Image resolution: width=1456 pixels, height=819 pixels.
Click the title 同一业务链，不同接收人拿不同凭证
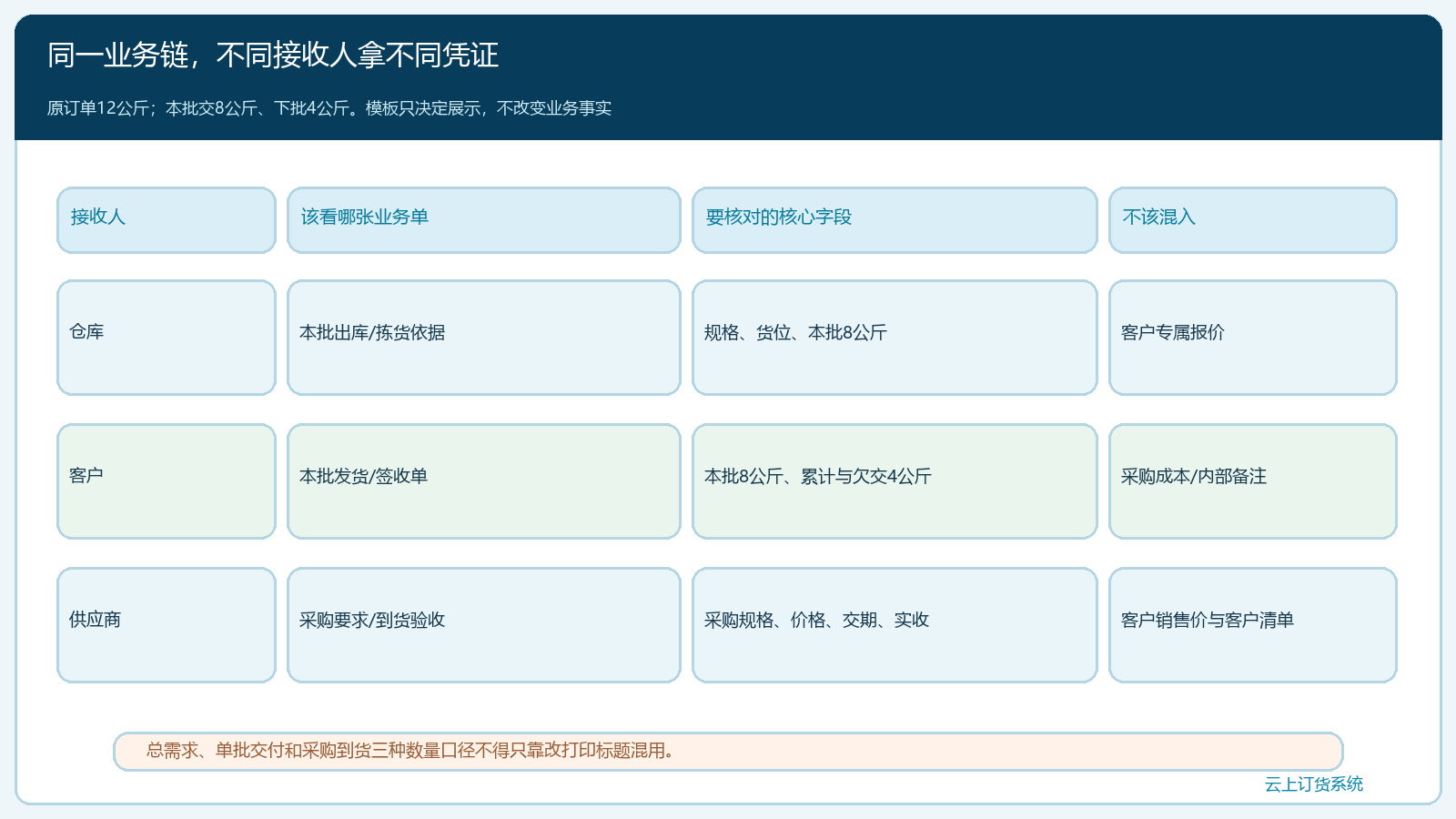(x=273, y=56)
